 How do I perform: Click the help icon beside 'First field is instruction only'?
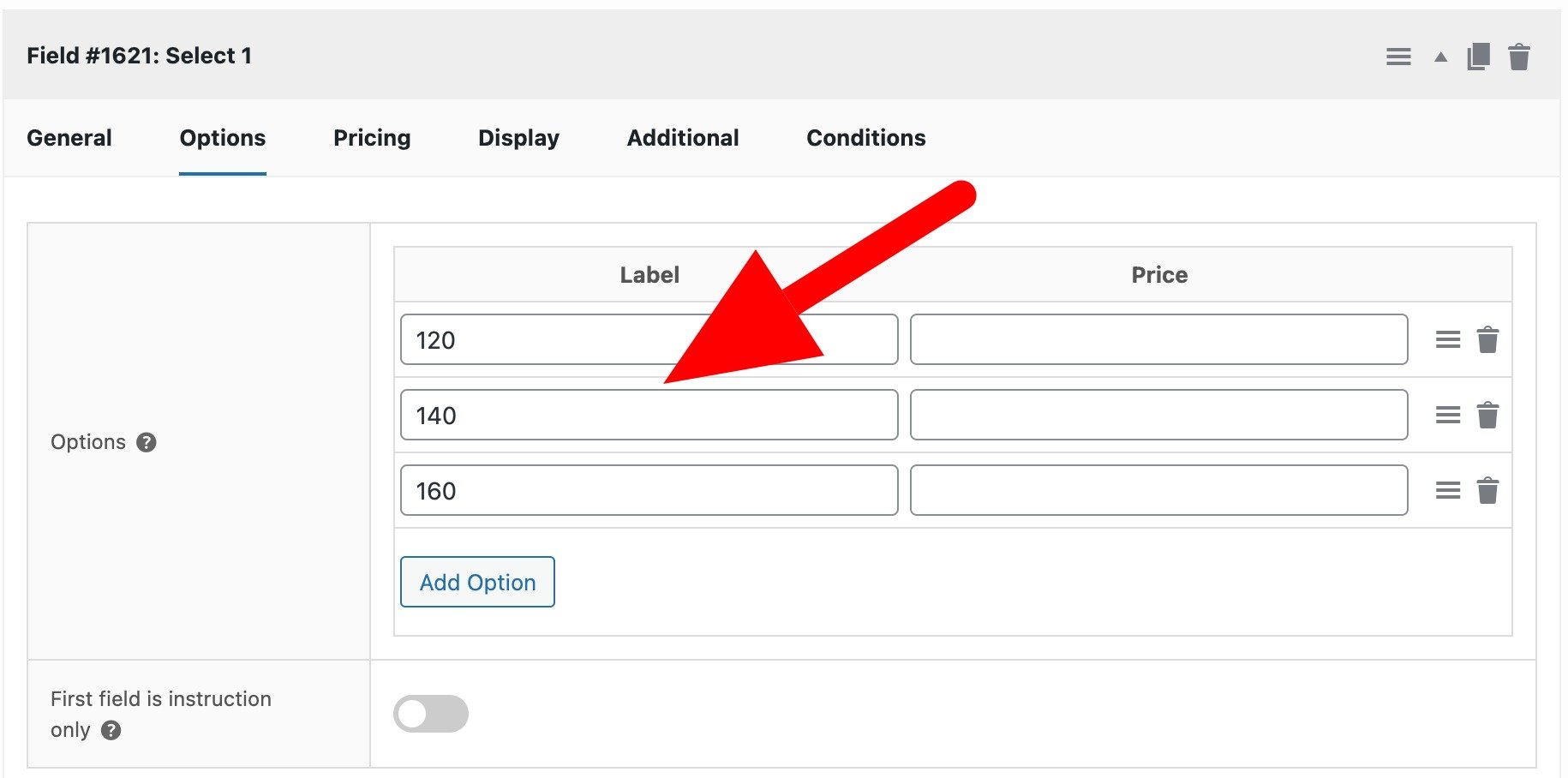tap(110, 731)
